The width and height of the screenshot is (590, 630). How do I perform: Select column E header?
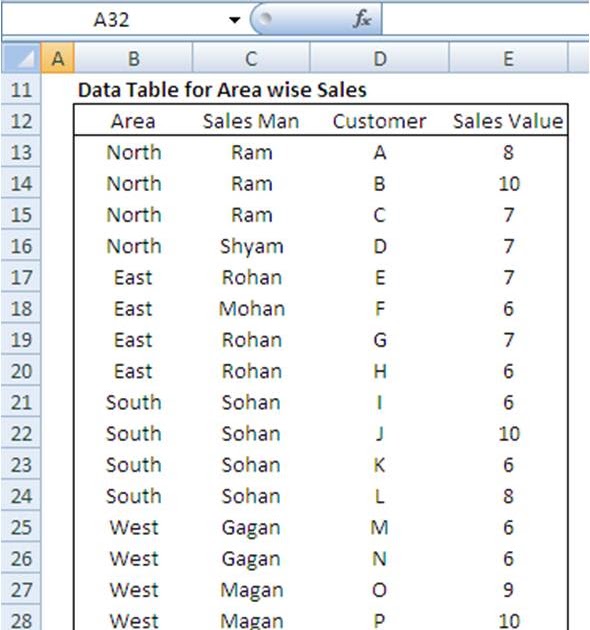pos(508,59)
